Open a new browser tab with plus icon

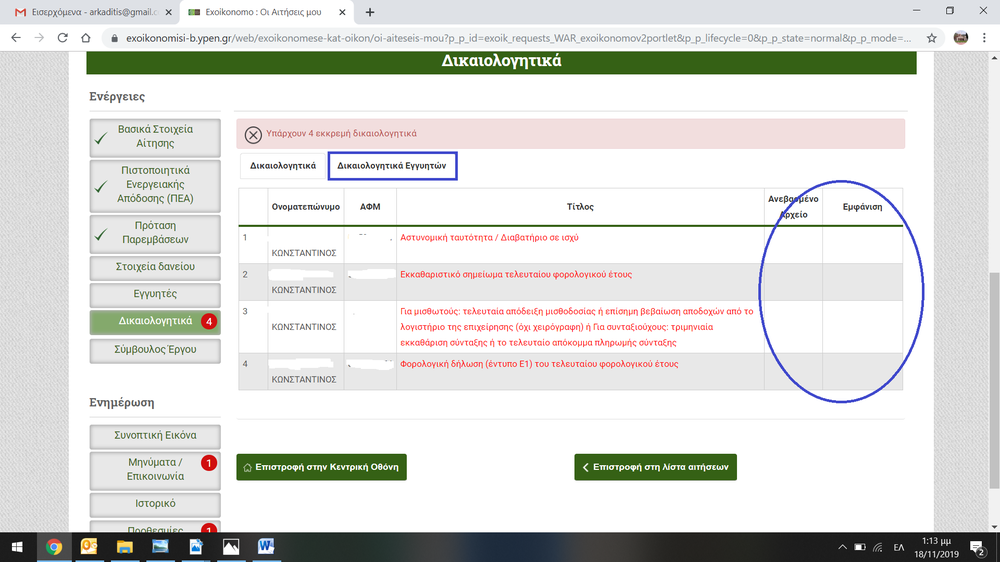(370, 12)
